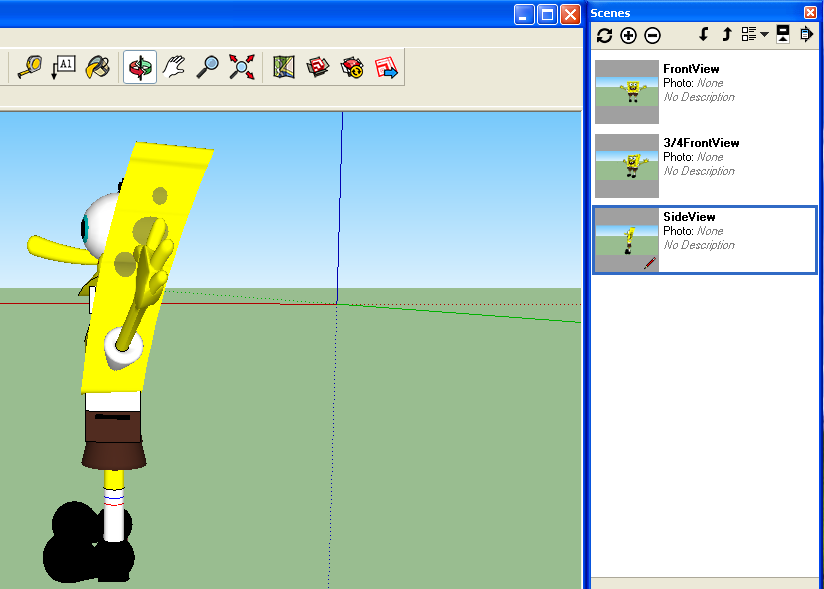Screen dimensions: 824x589
Task: Select the 3/4FrontView scene thumbnail
Action: pos(627,166)
